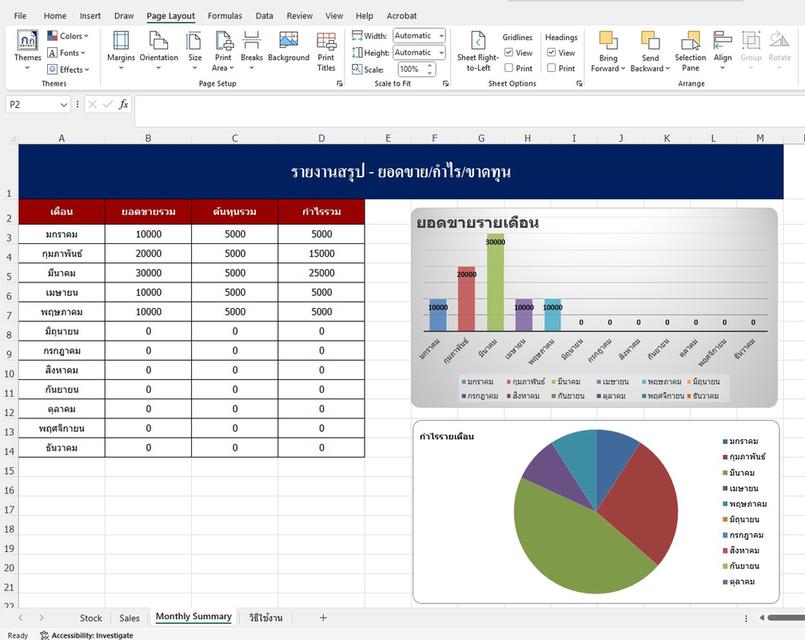This screenshot has height=640, width=805.
Task: Select column D header
Action: click(321, 138)
